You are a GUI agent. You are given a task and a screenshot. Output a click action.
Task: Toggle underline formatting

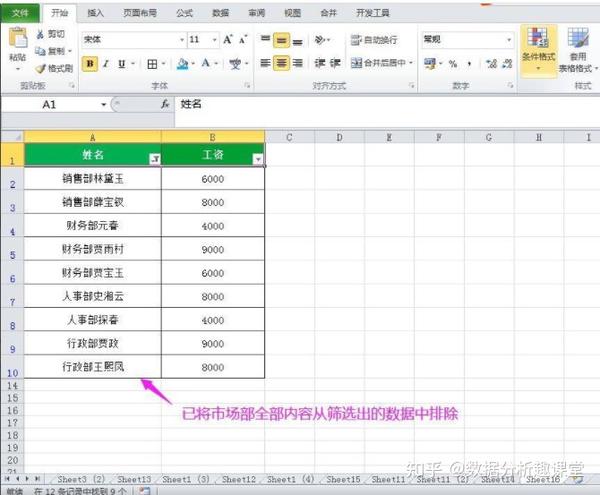point(122,64)
